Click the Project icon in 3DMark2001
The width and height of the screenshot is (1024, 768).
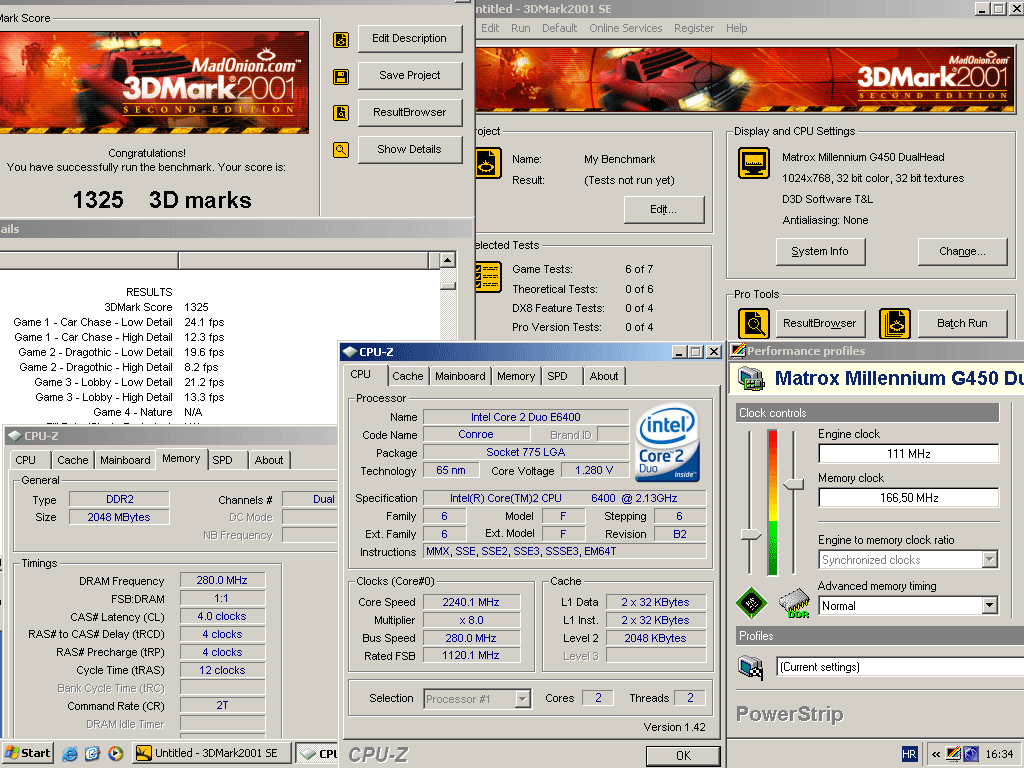488,163
